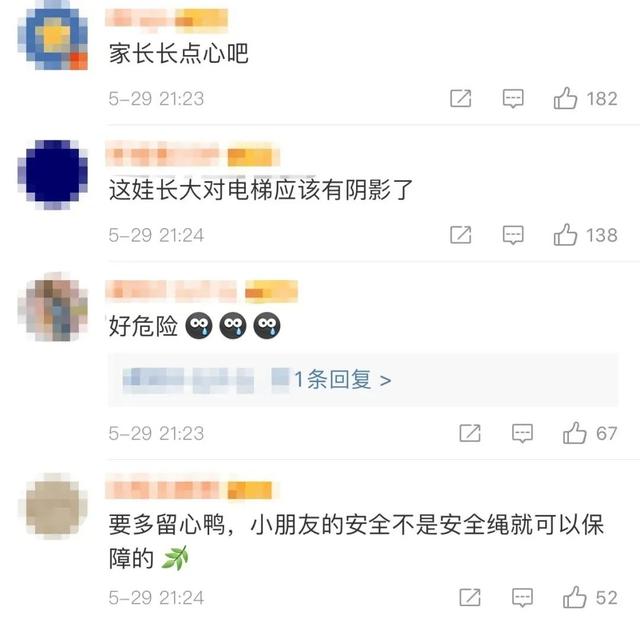This screenshot has width=640, height=618.
Task: Like the '要多留心鸭' comment
Action: pyautogui.click(x=575, y=597)
